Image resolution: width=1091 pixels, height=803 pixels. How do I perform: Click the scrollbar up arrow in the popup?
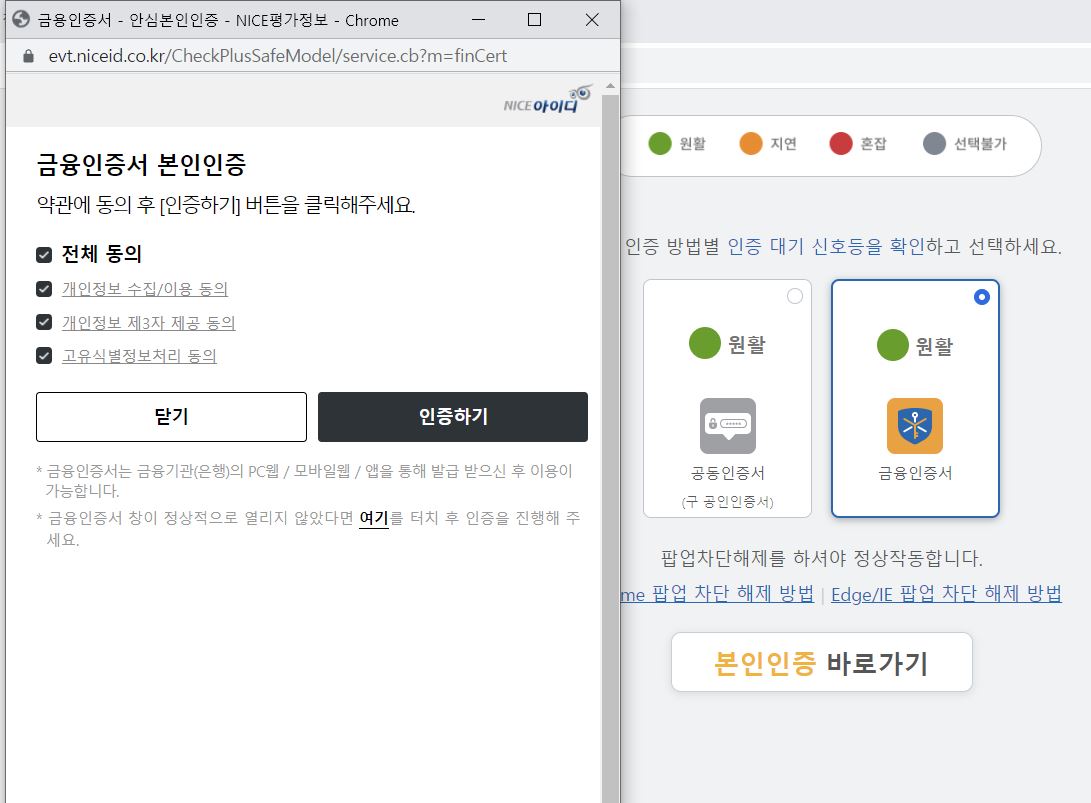(610, 86)
